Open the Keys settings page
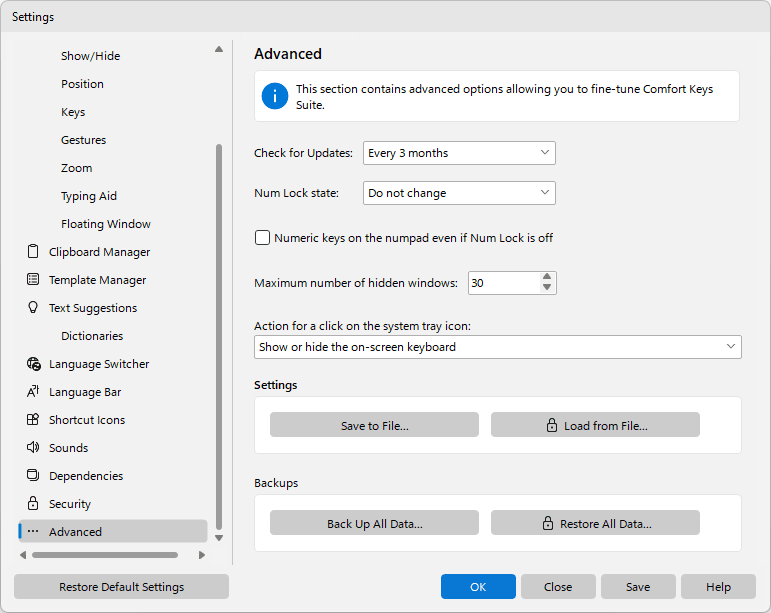771x613 pixels. tap(73, 112)
